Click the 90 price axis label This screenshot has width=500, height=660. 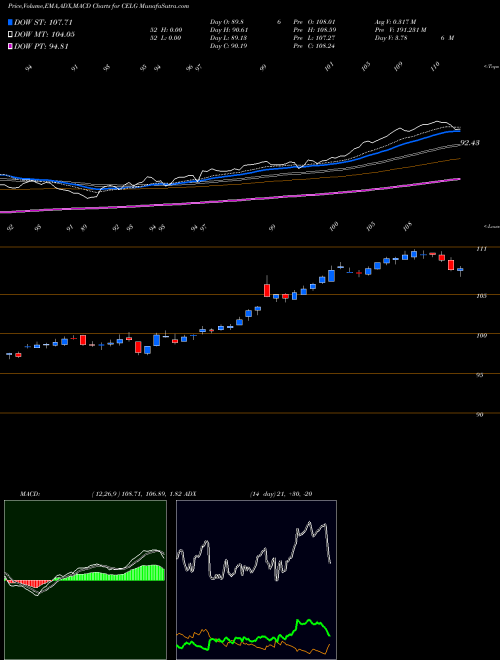click(480, 415)
